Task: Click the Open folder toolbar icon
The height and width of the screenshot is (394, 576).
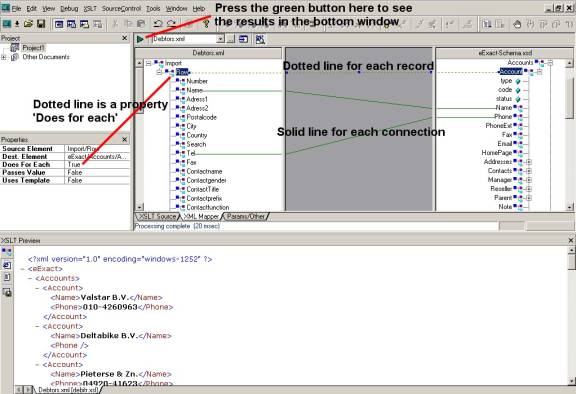Action: click(x=28, y=24)
